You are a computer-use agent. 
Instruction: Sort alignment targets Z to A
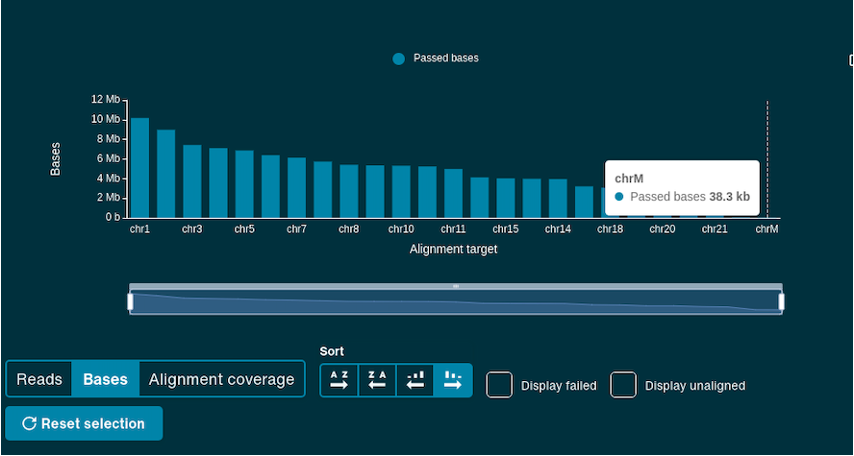coord(377,380)
